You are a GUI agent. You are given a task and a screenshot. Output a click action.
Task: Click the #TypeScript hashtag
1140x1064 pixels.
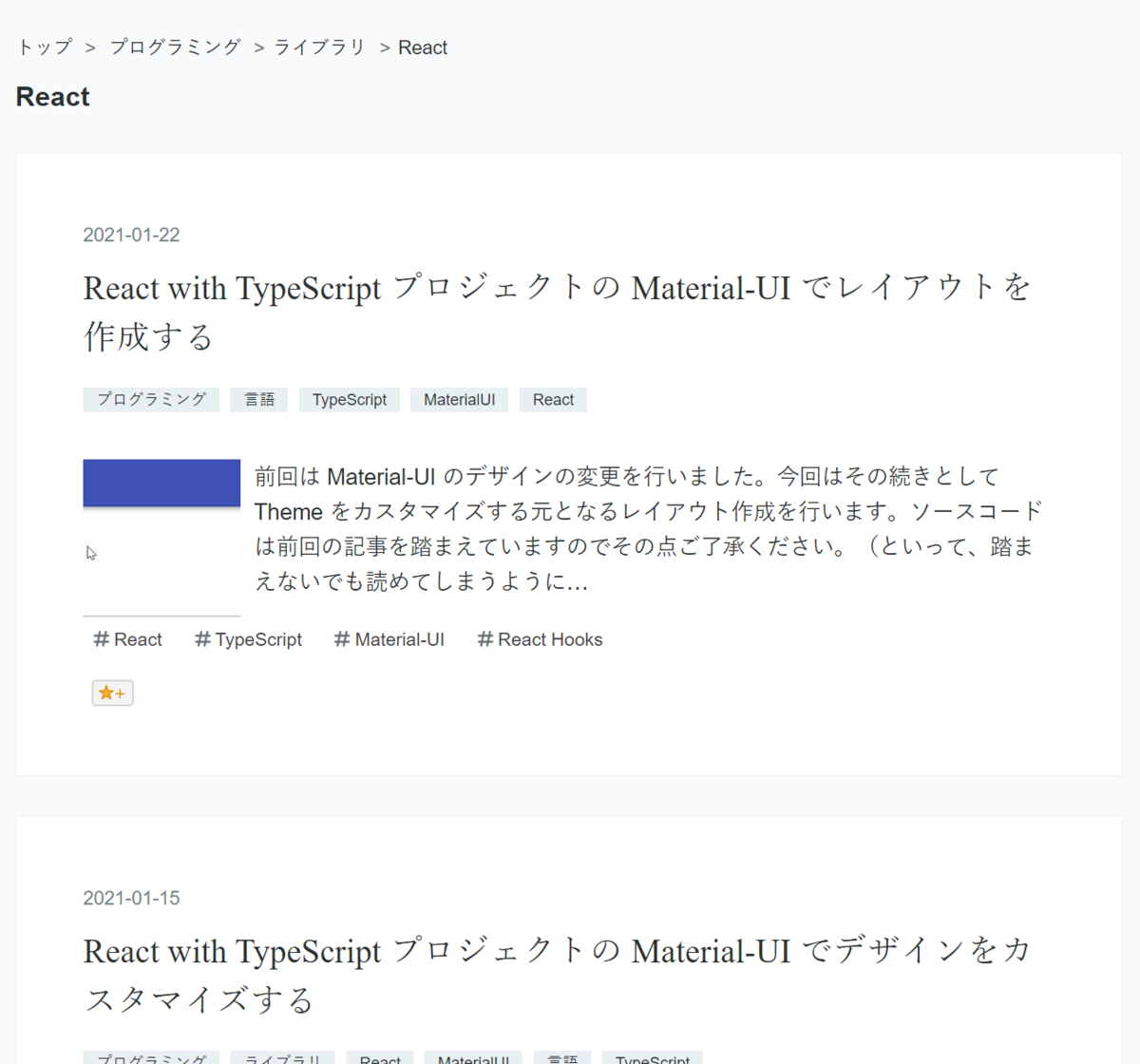tap(248, 639)
